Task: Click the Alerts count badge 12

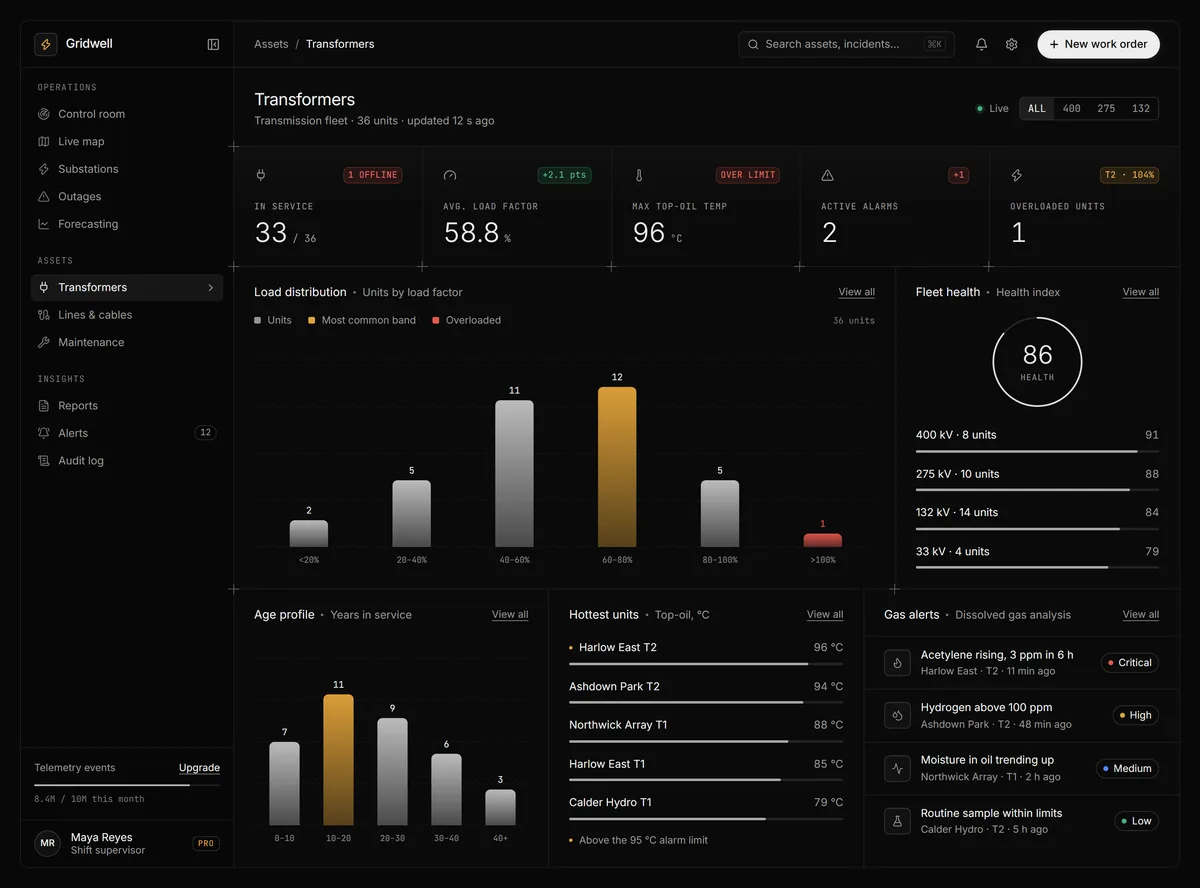Action: (x=205, y=433)
